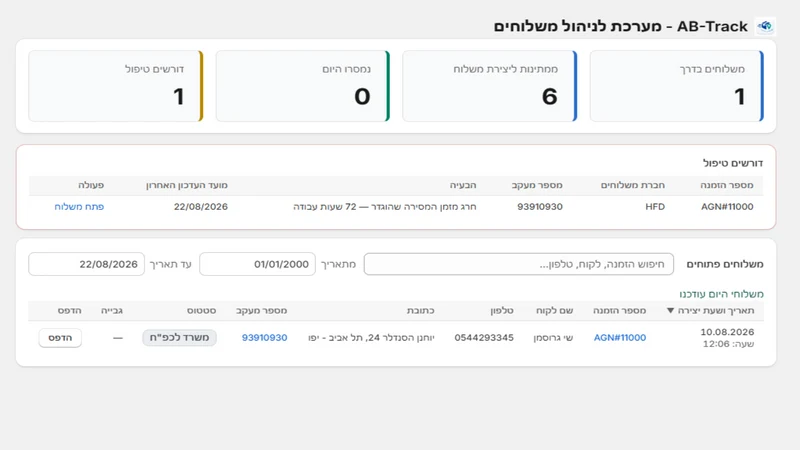Click column header 'הבעיה'
The width and height of the screenshot is (800, 450).
(x=463, y=185)
